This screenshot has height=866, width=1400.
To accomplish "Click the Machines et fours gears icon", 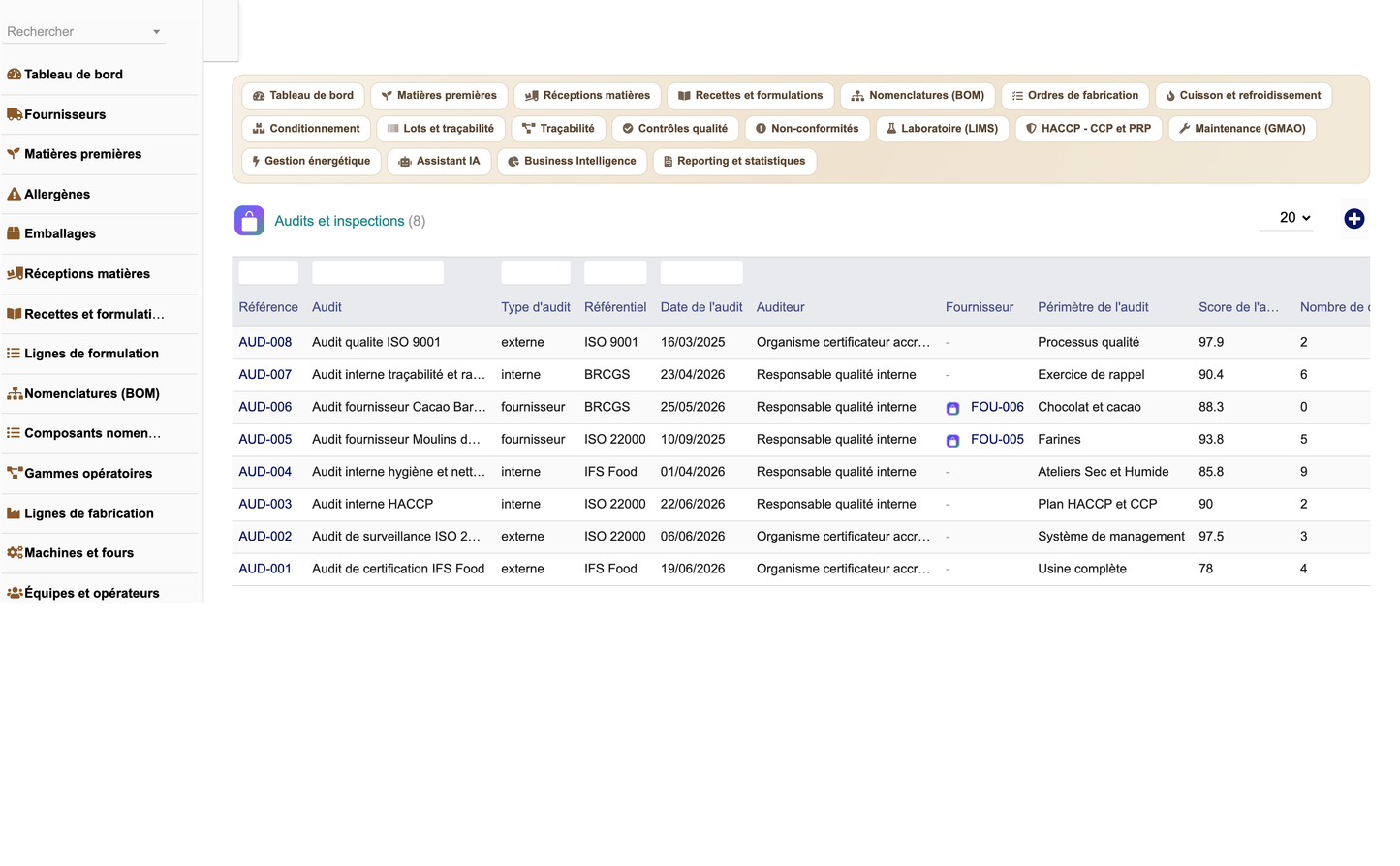I will tap(14, 553).
